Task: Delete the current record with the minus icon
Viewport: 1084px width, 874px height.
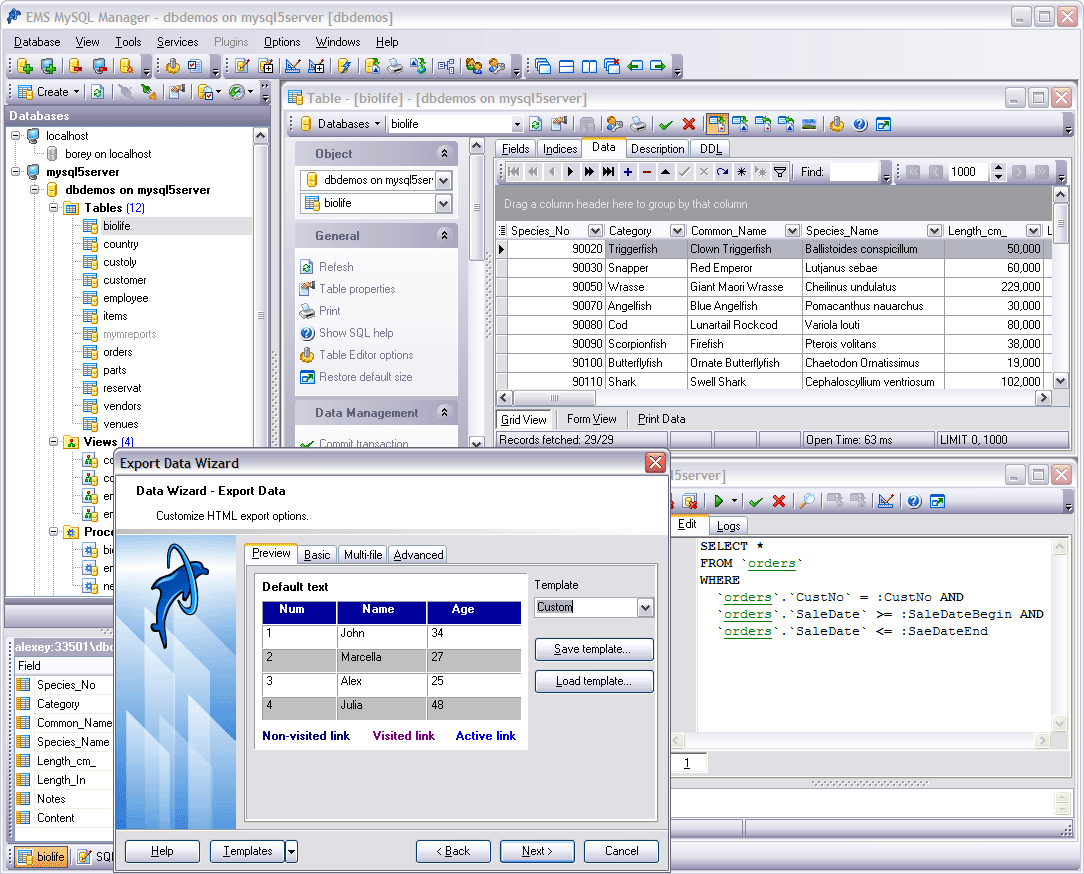Action: (x=646, y=171)
